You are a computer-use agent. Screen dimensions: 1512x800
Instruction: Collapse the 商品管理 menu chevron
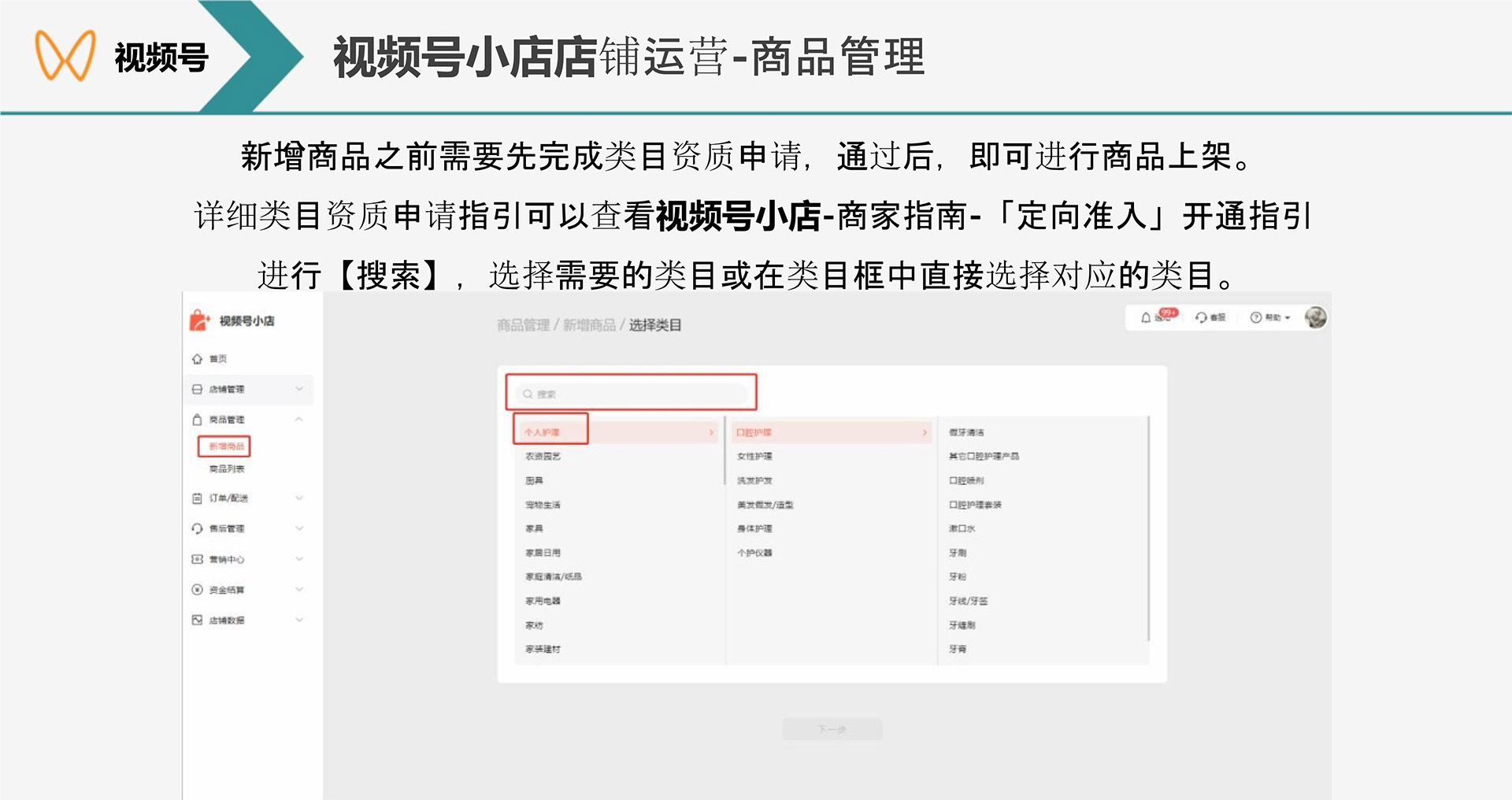[x=299, y=419]
